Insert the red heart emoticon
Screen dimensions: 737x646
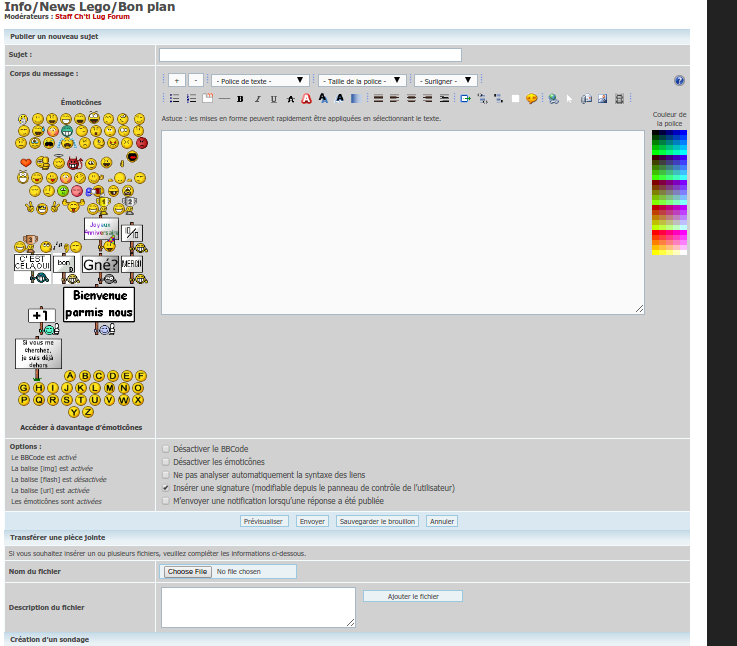click(x=26, y=163)
